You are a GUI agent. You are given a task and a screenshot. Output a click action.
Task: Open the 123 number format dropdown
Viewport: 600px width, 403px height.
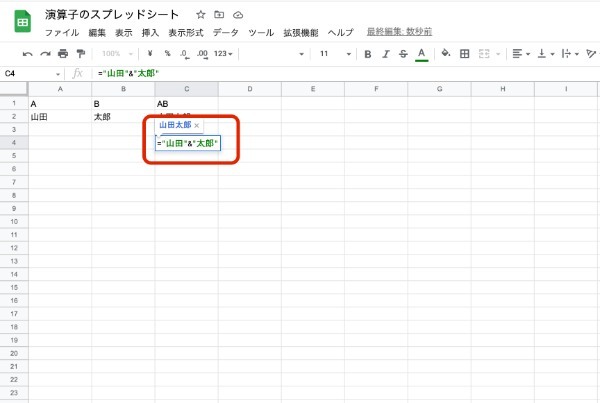(223, 54)
